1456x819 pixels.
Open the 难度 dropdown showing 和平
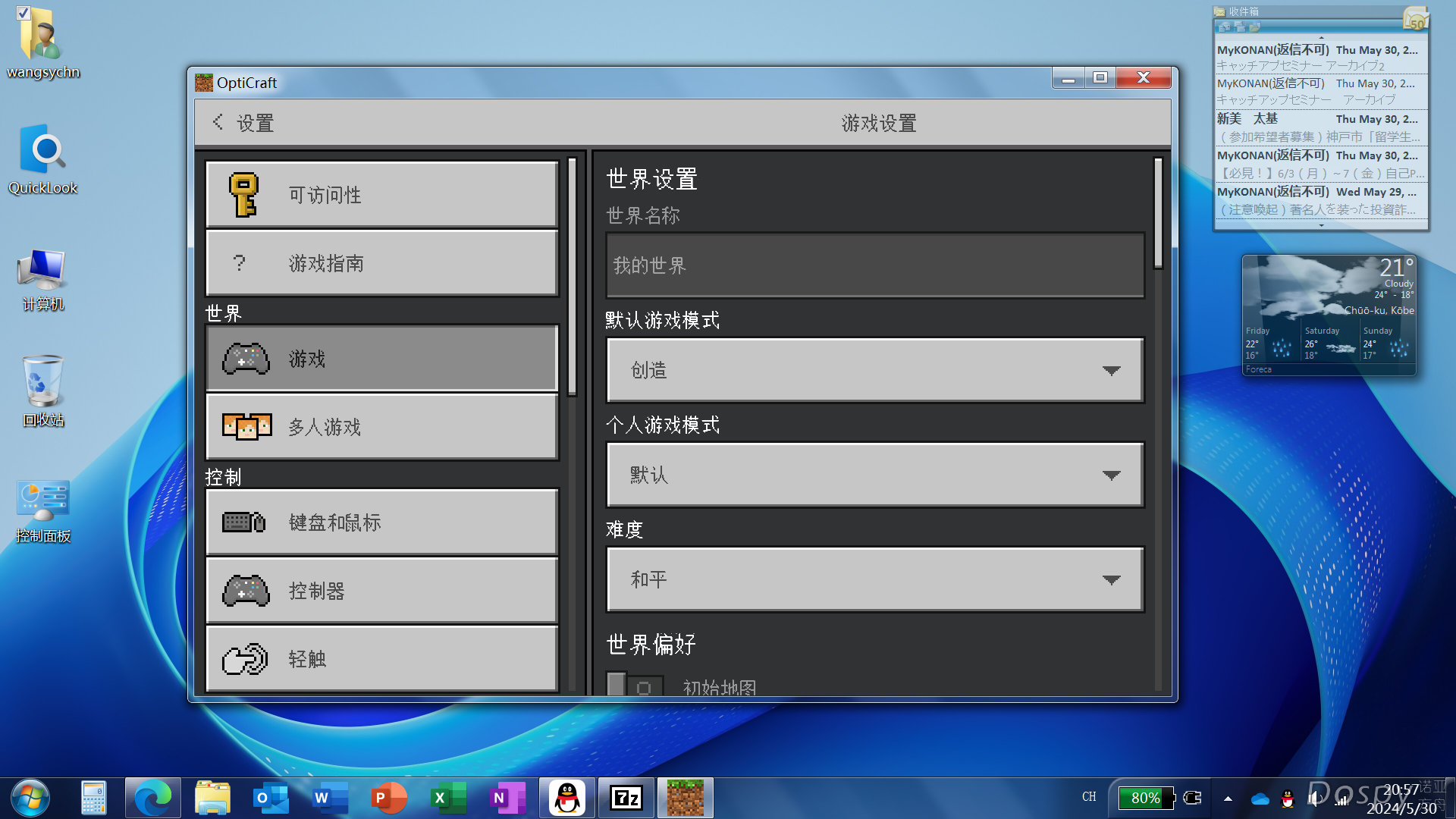[875, 579]
